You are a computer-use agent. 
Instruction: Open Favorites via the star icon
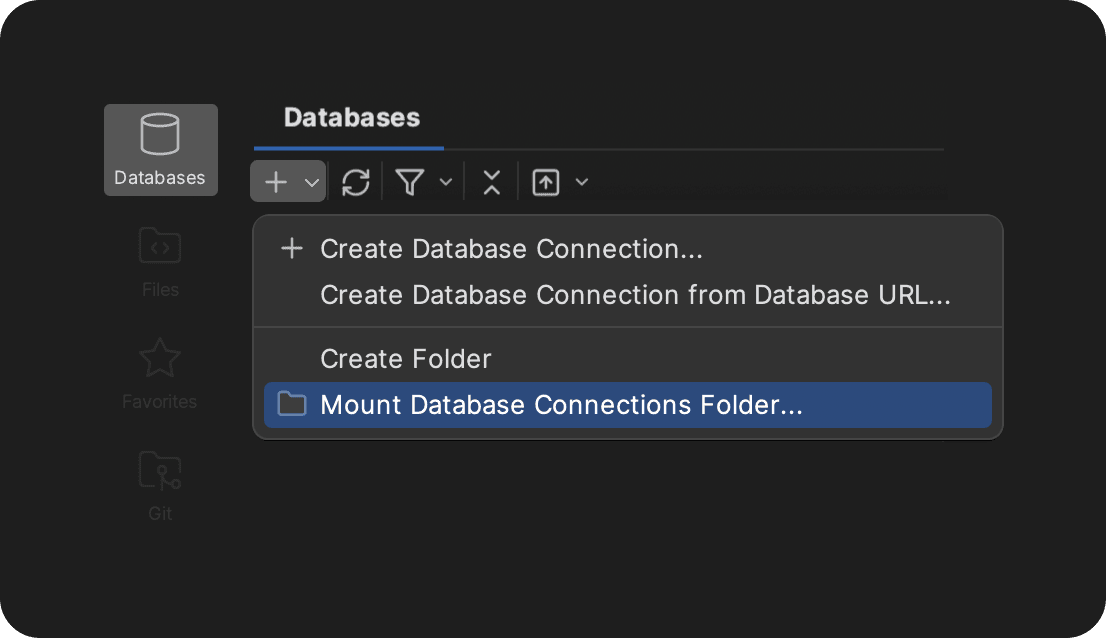tap(160, 358)
